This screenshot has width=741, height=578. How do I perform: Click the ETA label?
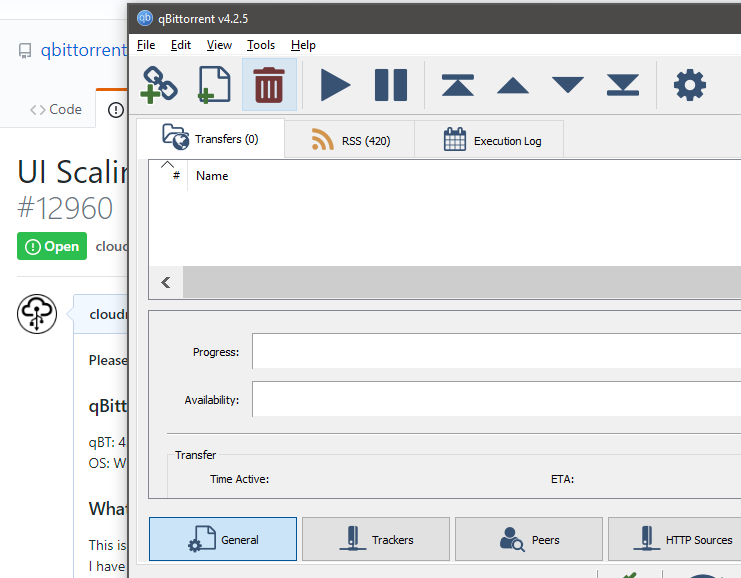click(x=562, y=479)
